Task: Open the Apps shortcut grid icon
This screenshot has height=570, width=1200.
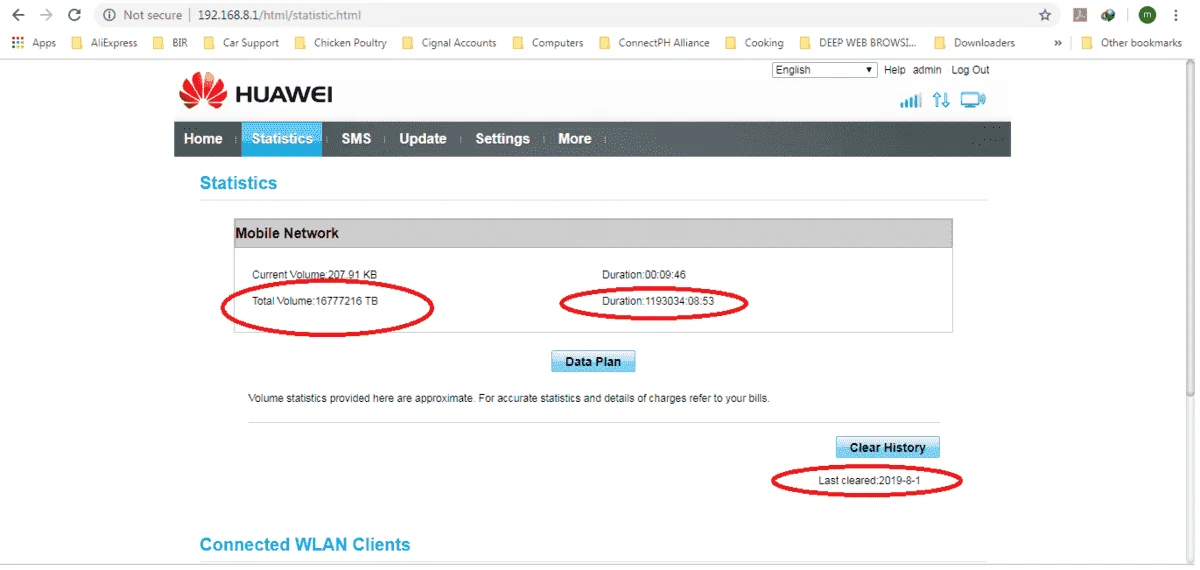Action: coord(18,43)
